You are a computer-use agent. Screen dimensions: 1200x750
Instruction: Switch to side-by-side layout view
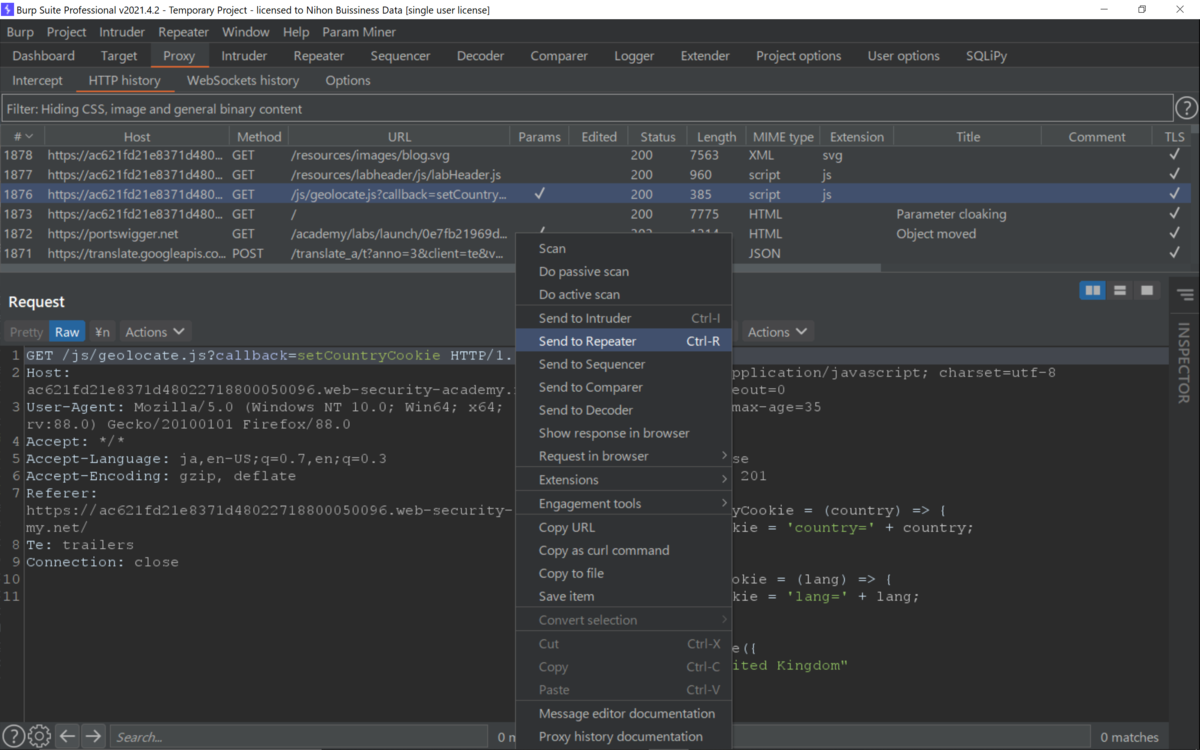click(x=1093, y=290)
